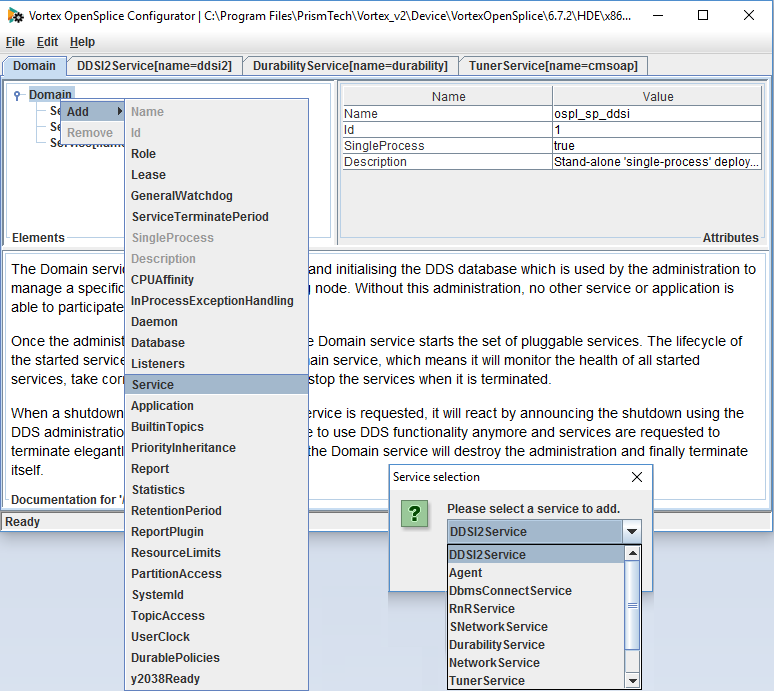
Task: Click the service list scroll down arrow
Action: [632, 681]
